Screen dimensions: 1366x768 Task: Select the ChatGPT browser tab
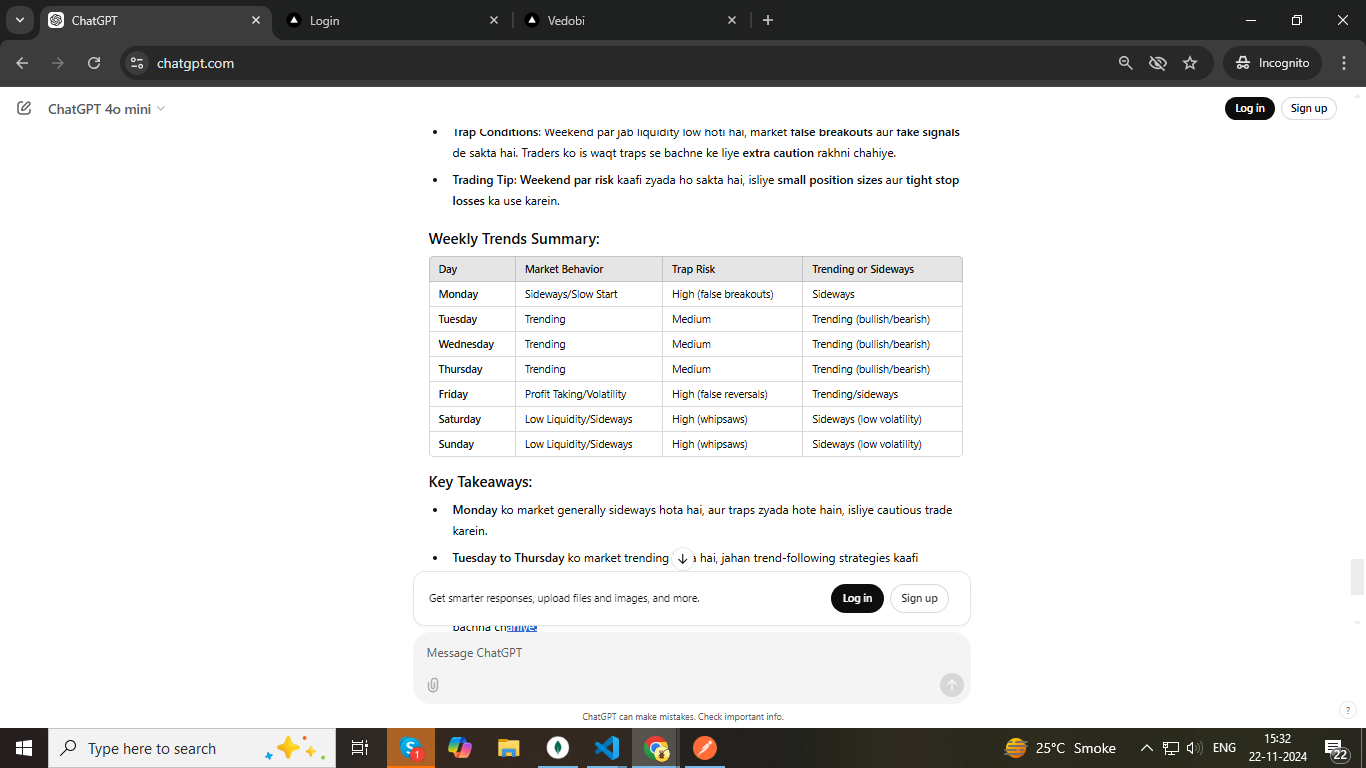point(155,20)
